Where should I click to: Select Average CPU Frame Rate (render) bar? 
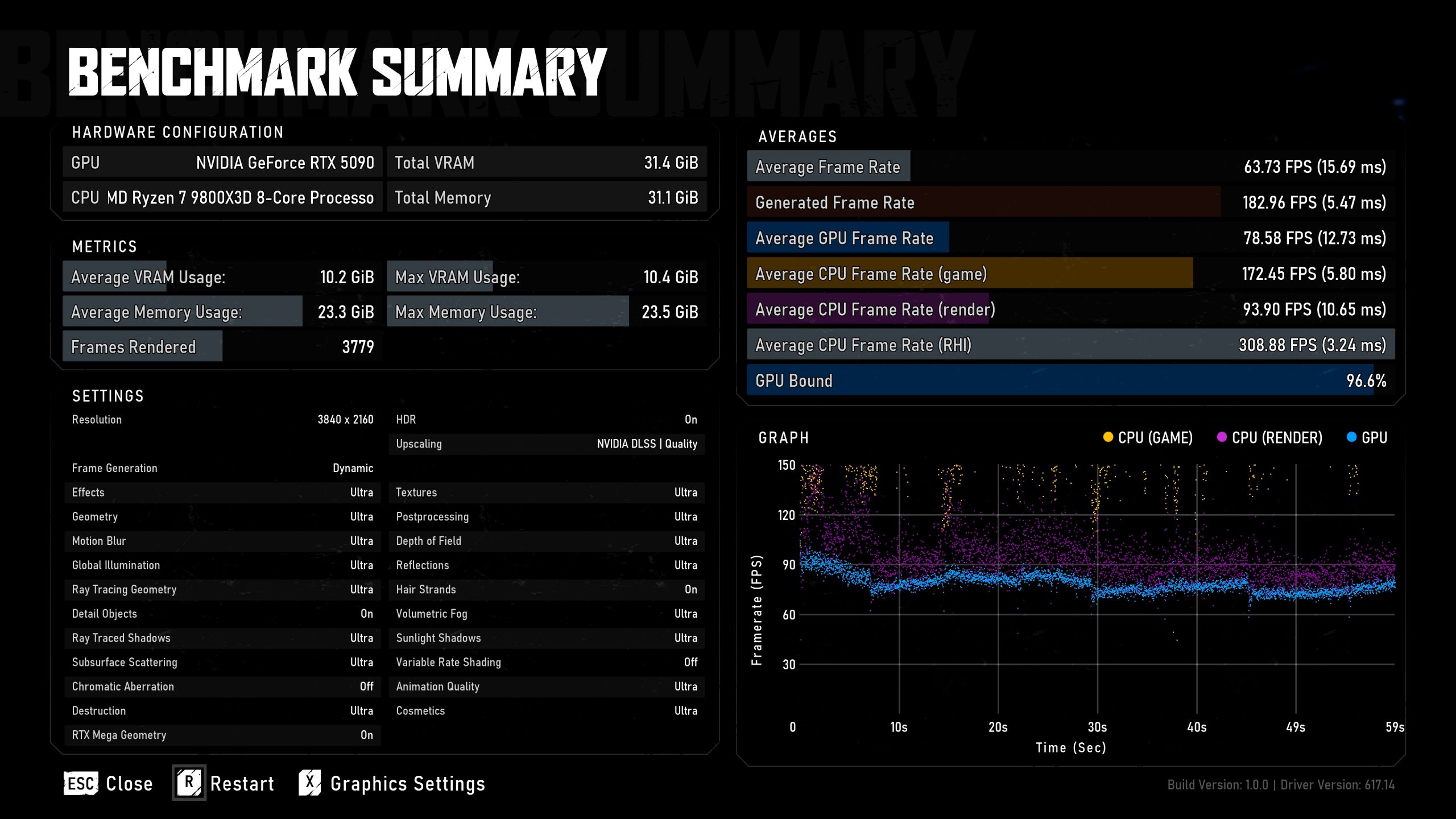click(x=1070, y=309)
